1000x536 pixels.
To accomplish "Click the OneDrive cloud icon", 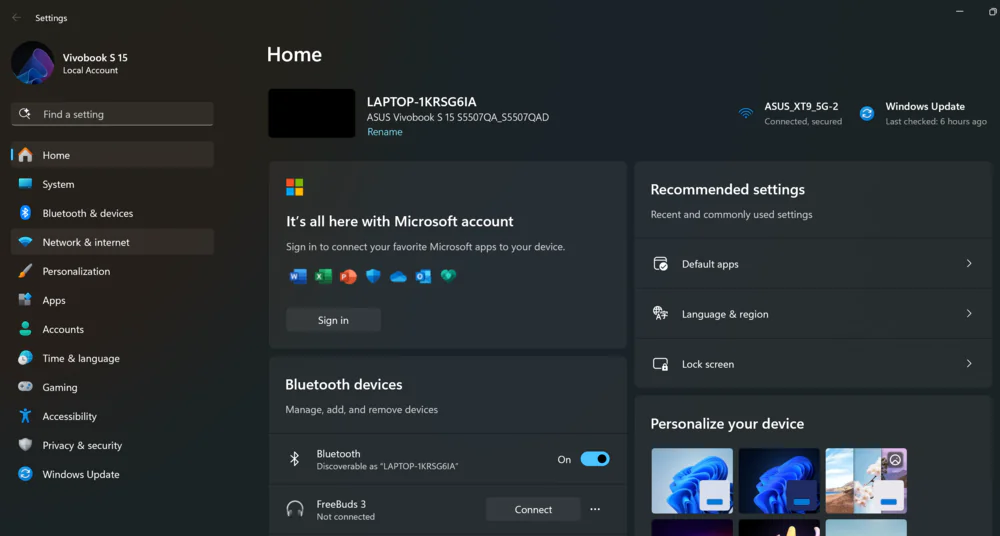I will click(x=399, y=276).
